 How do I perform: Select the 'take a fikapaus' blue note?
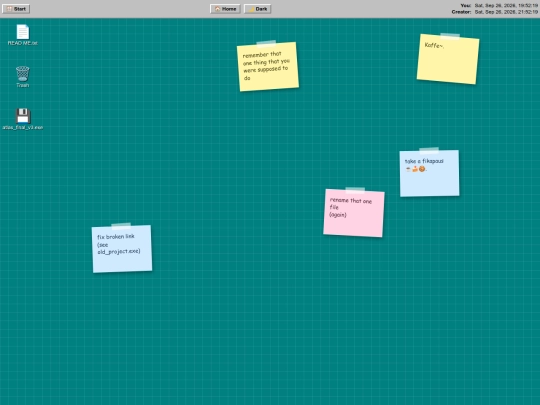[x=429, y=173]
